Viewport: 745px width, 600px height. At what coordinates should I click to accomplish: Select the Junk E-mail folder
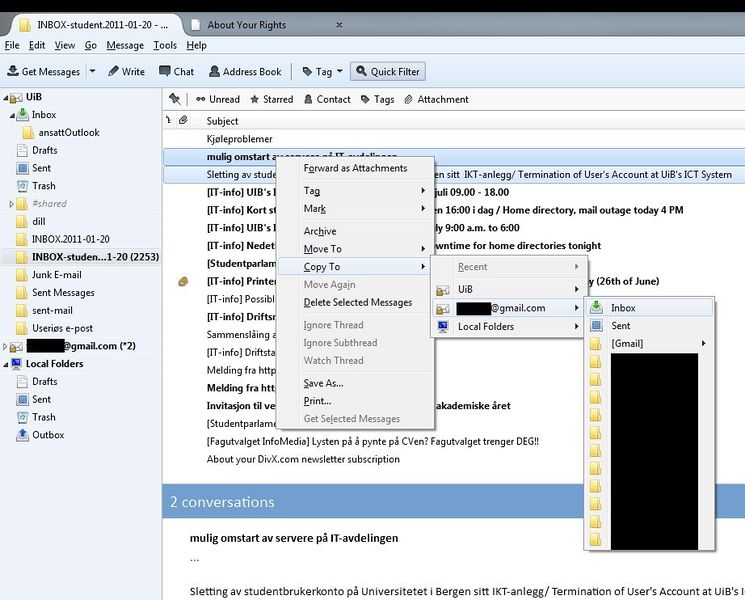tap(57, 275)
